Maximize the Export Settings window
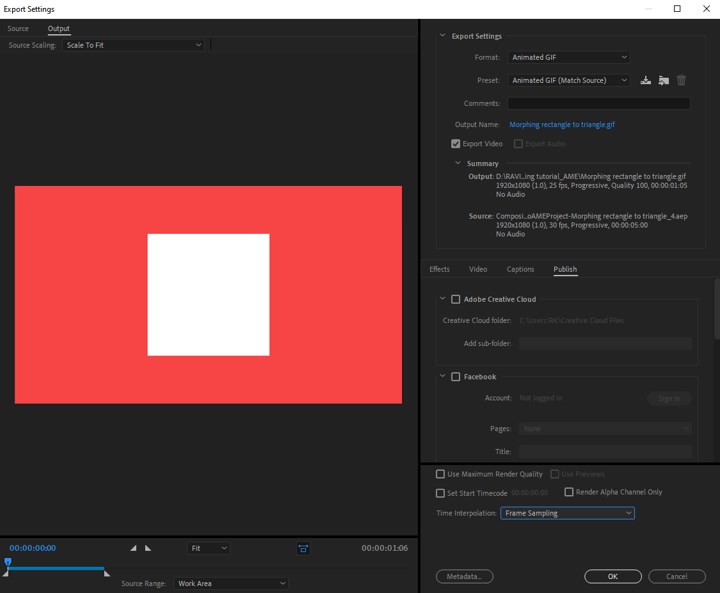This screenshot has height=593, width=720. [x=677, y=9]
